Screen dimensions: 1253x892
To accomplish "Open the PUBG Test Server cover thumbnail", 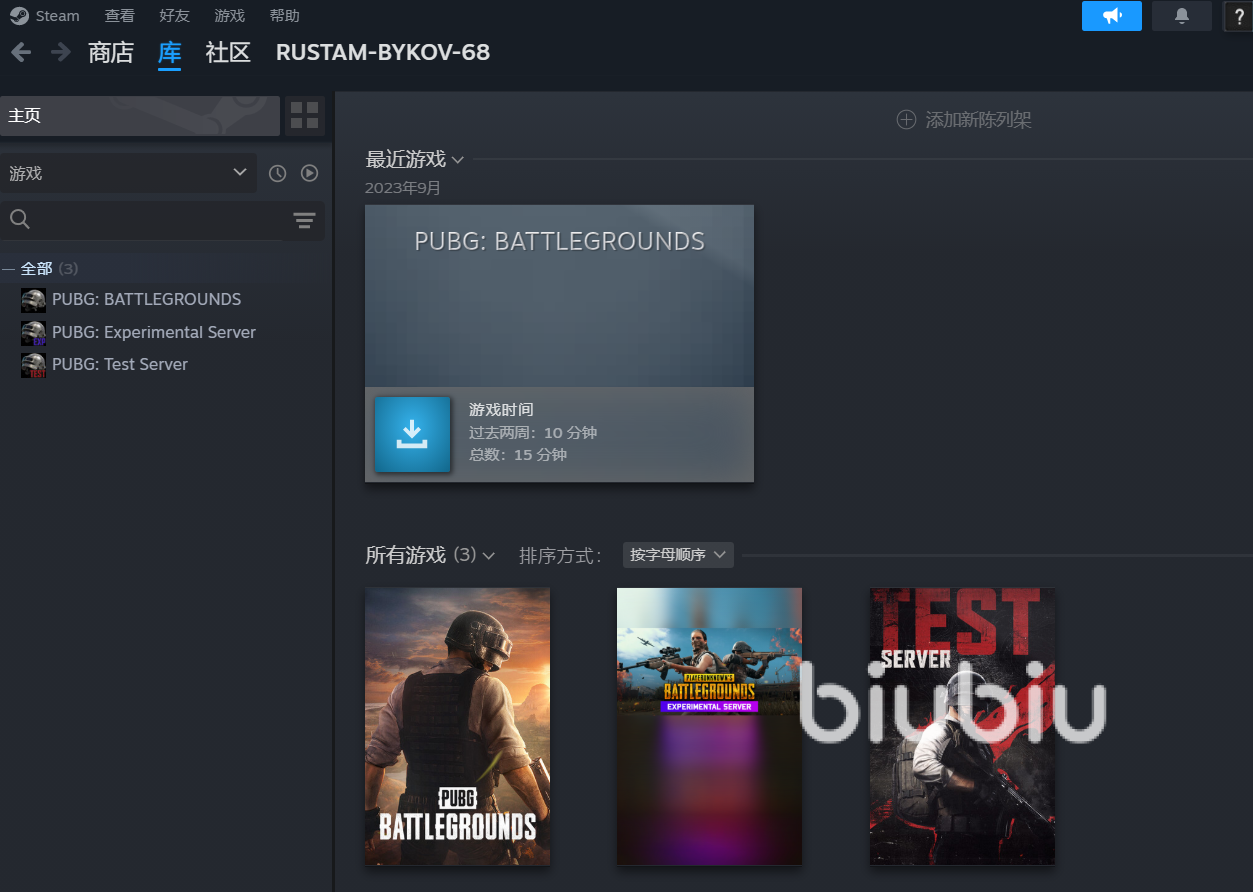I will [961, 726].
